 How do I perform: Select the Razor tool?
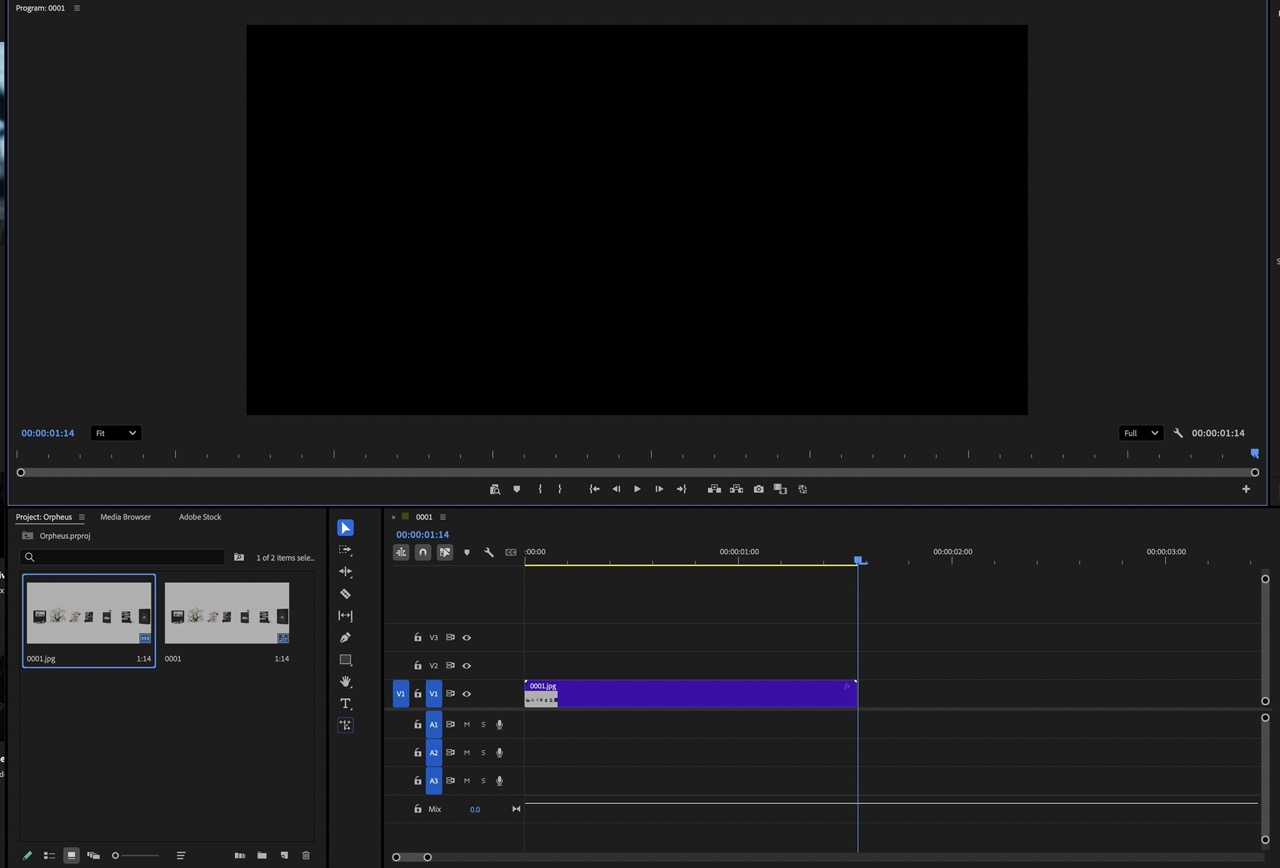pyautogui.click(x=345, y=594)
